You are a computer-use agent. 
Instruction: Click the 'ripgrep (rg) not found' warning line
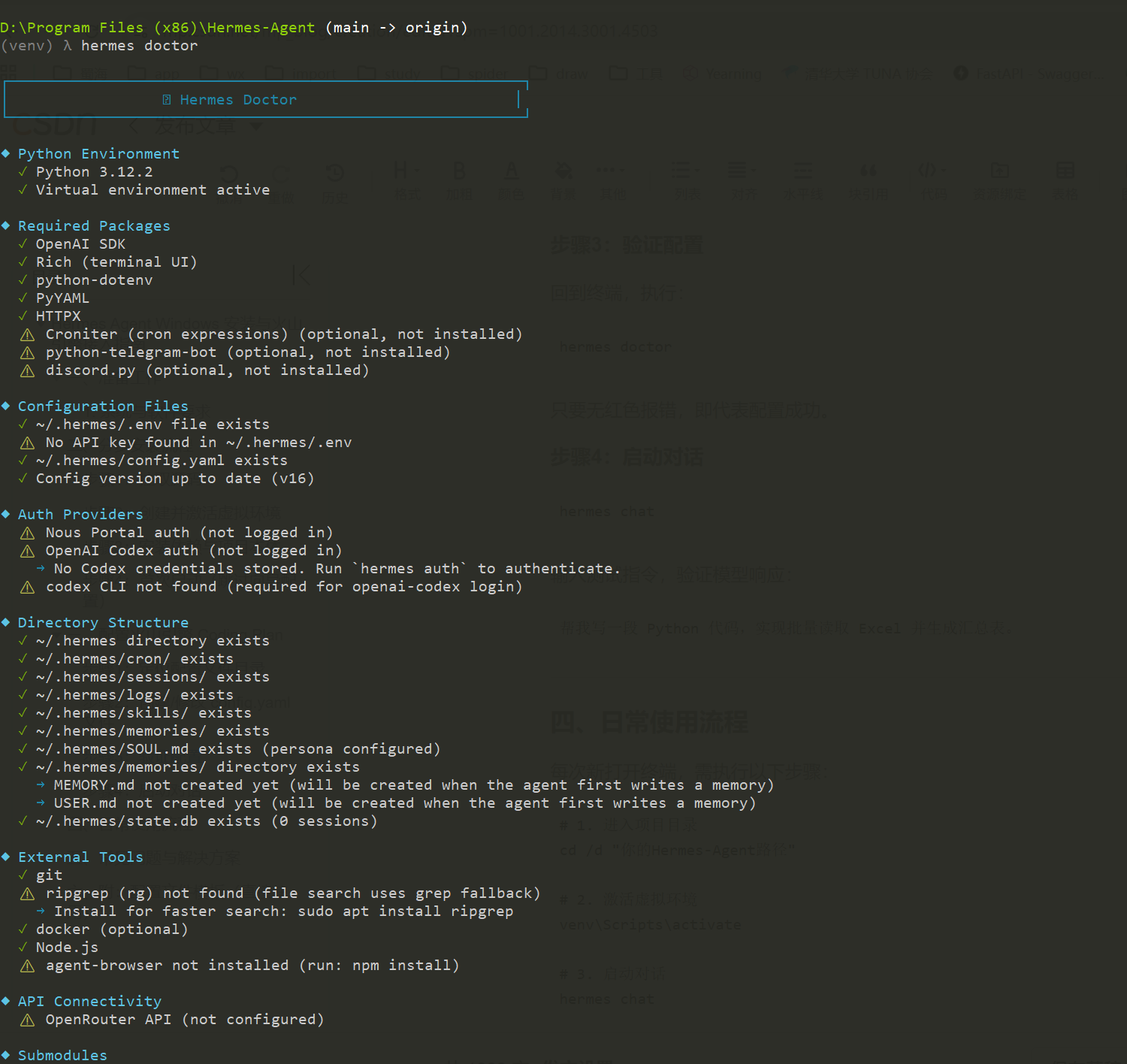293,893
